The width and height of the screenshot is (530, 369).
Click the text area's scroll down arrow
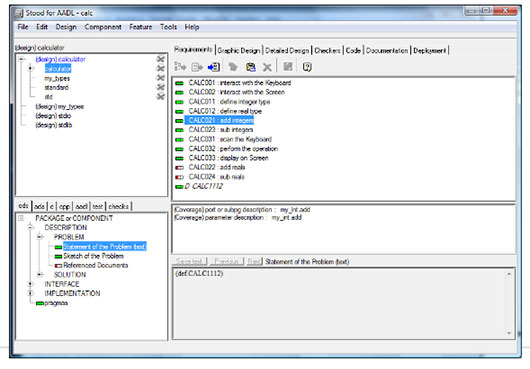pyautogui.click(x=509, y=333)
